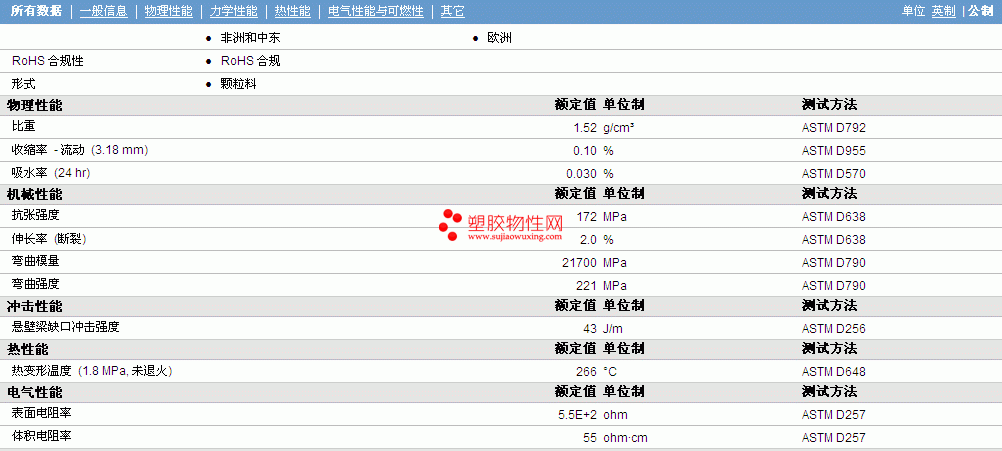Click the 欧洲 region entry

click(500, 38)
